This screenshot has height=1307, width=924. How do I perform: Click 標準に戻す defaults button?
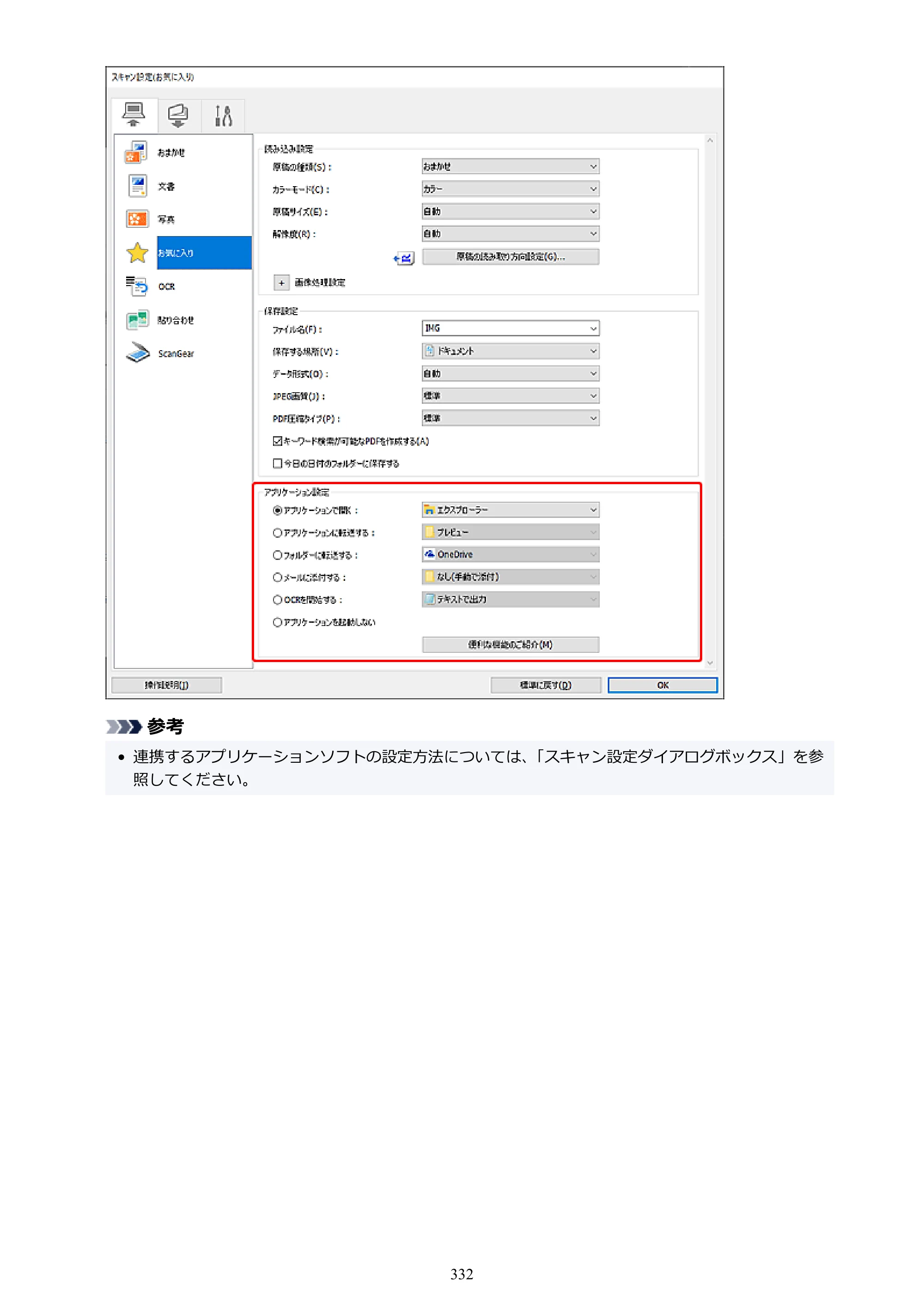coord(546,685)
